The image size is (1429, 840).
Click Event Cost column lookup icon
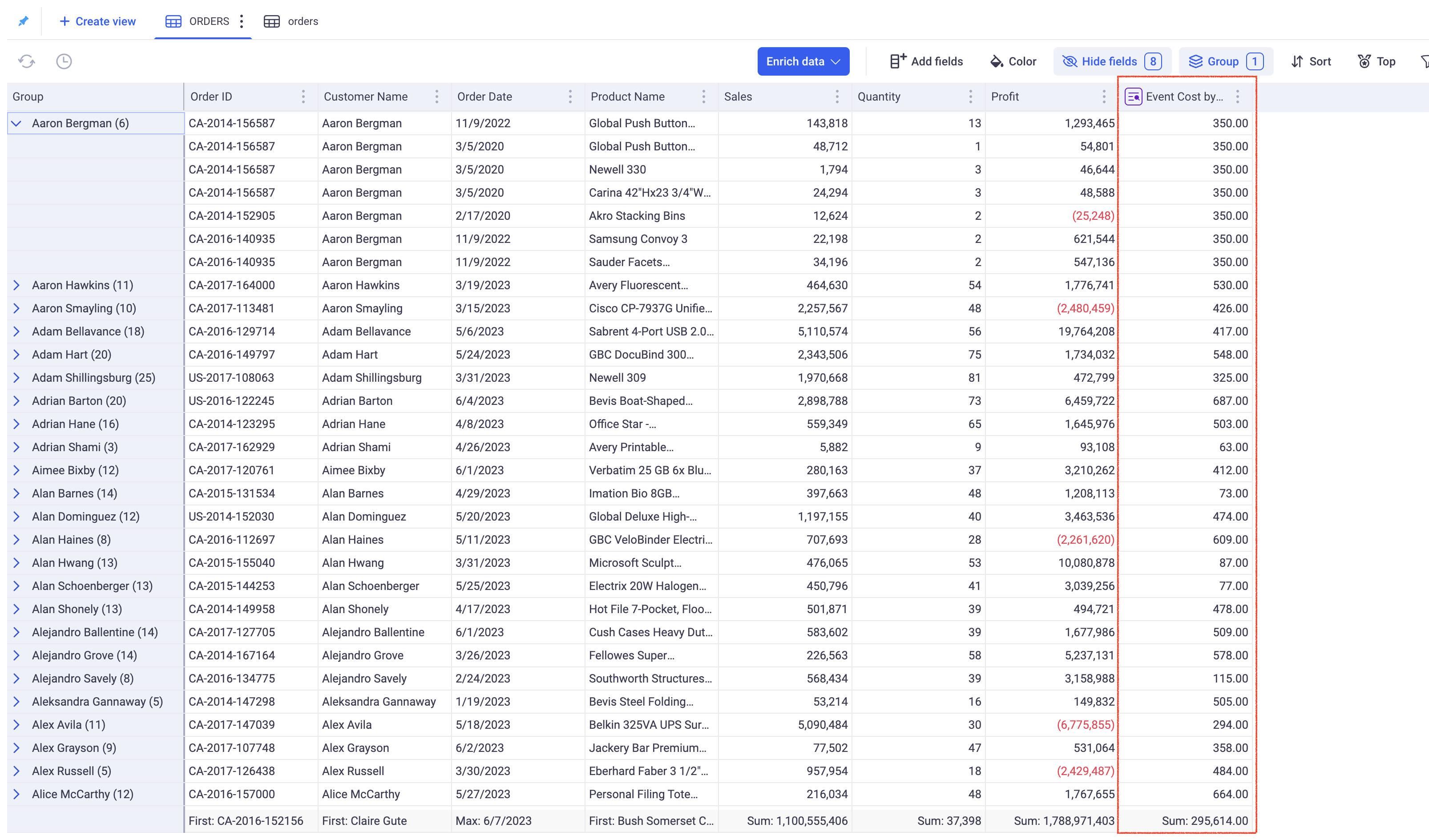point(1133,97)
